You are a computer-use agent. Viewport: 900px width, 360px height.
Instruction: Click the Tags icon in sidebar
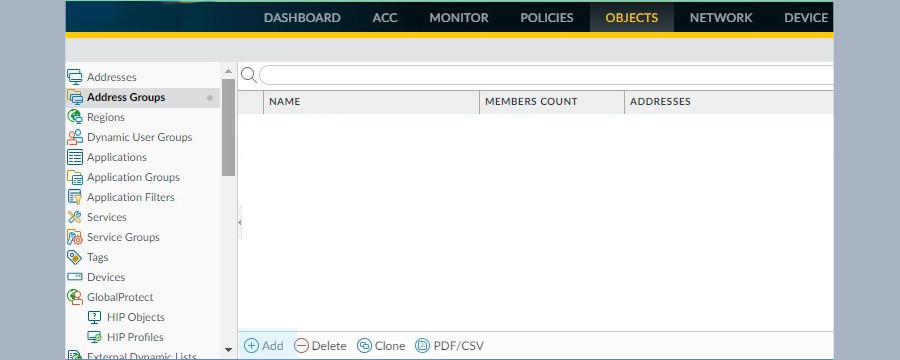pos(75,257)
